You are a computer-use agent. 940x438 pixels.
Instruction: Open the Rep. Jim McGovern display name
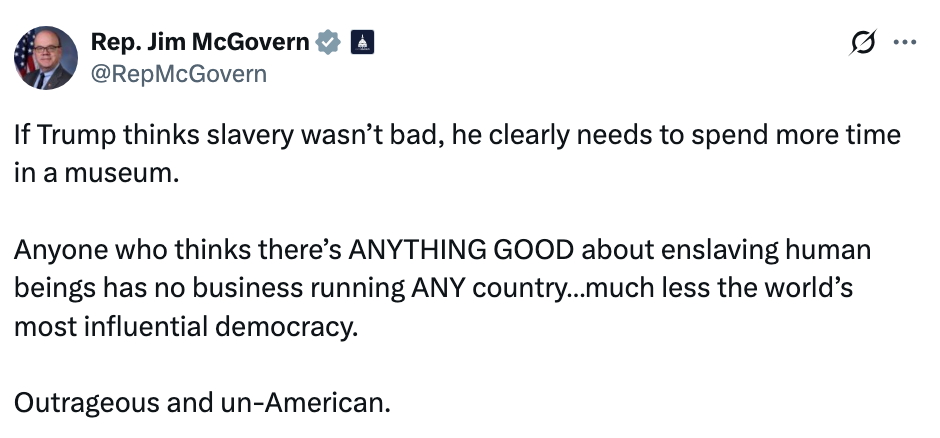200,42
